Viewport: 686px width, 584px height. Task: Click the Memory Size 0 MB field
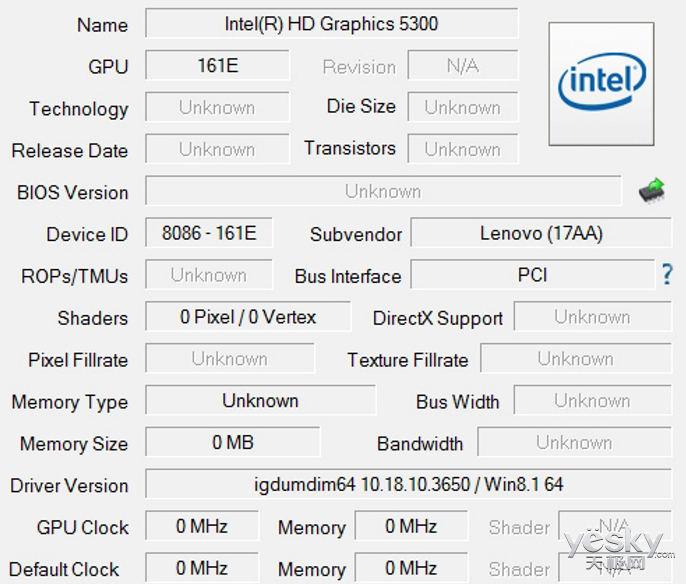[x=233, y=442]
